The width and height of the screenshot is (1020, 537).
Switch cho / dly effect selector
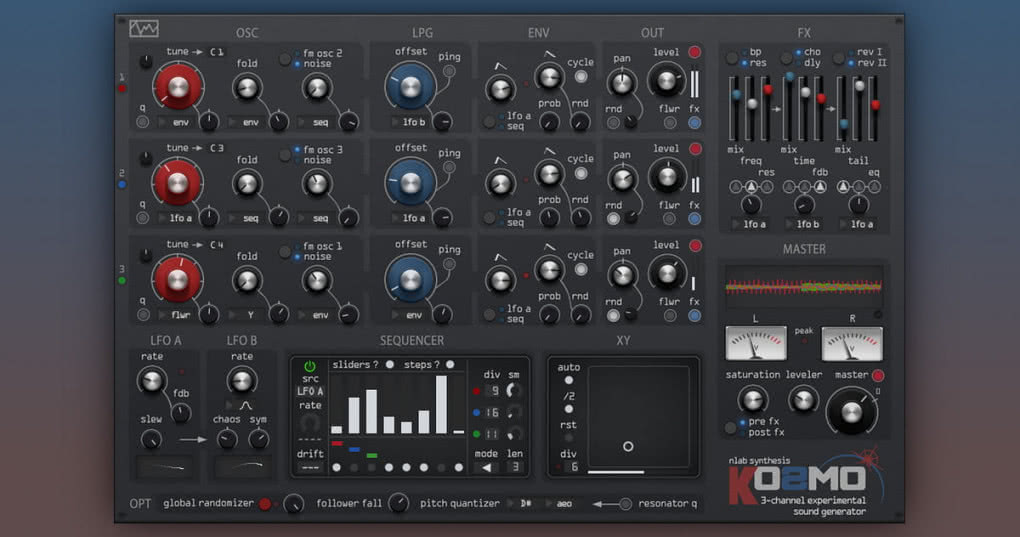click(x=786, y=58)
